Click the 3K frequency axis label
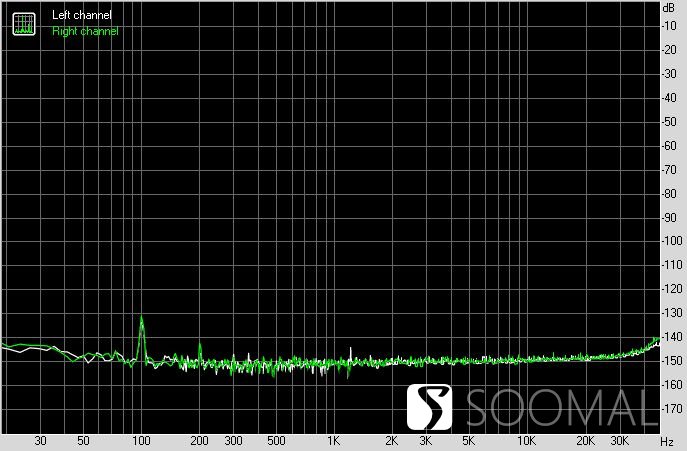 tap(425, 440)
